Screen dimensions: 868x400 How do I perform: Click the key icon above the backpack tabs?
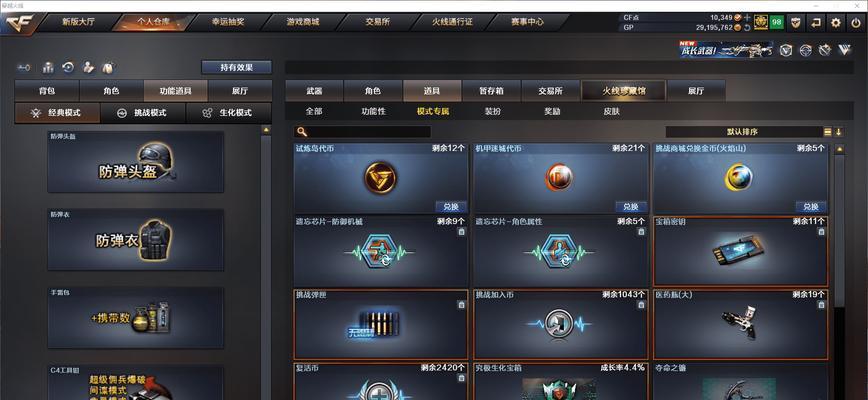23,67
